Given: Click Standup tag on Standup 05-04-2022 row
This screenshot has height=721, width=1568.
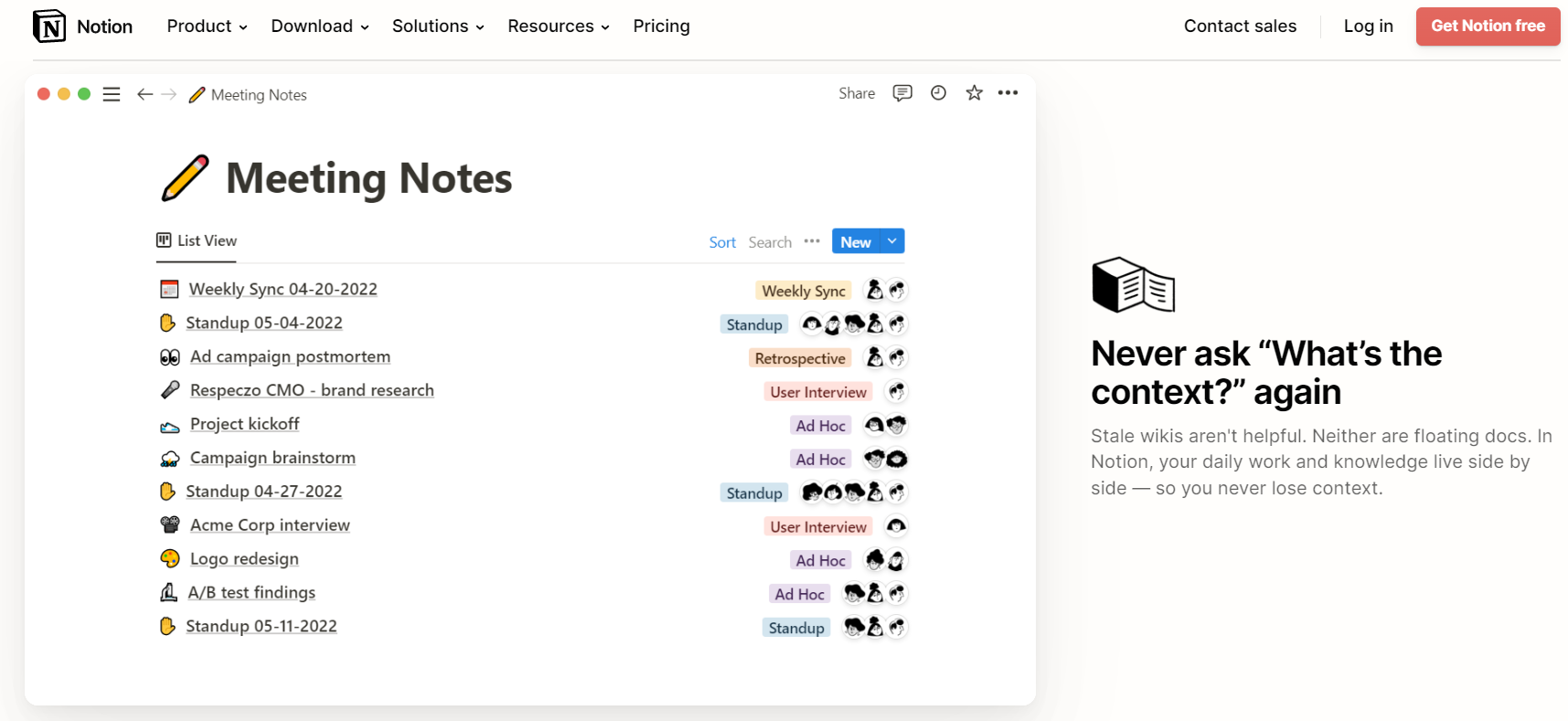Looking at the screenshot, I should click(x=754, y=324).
